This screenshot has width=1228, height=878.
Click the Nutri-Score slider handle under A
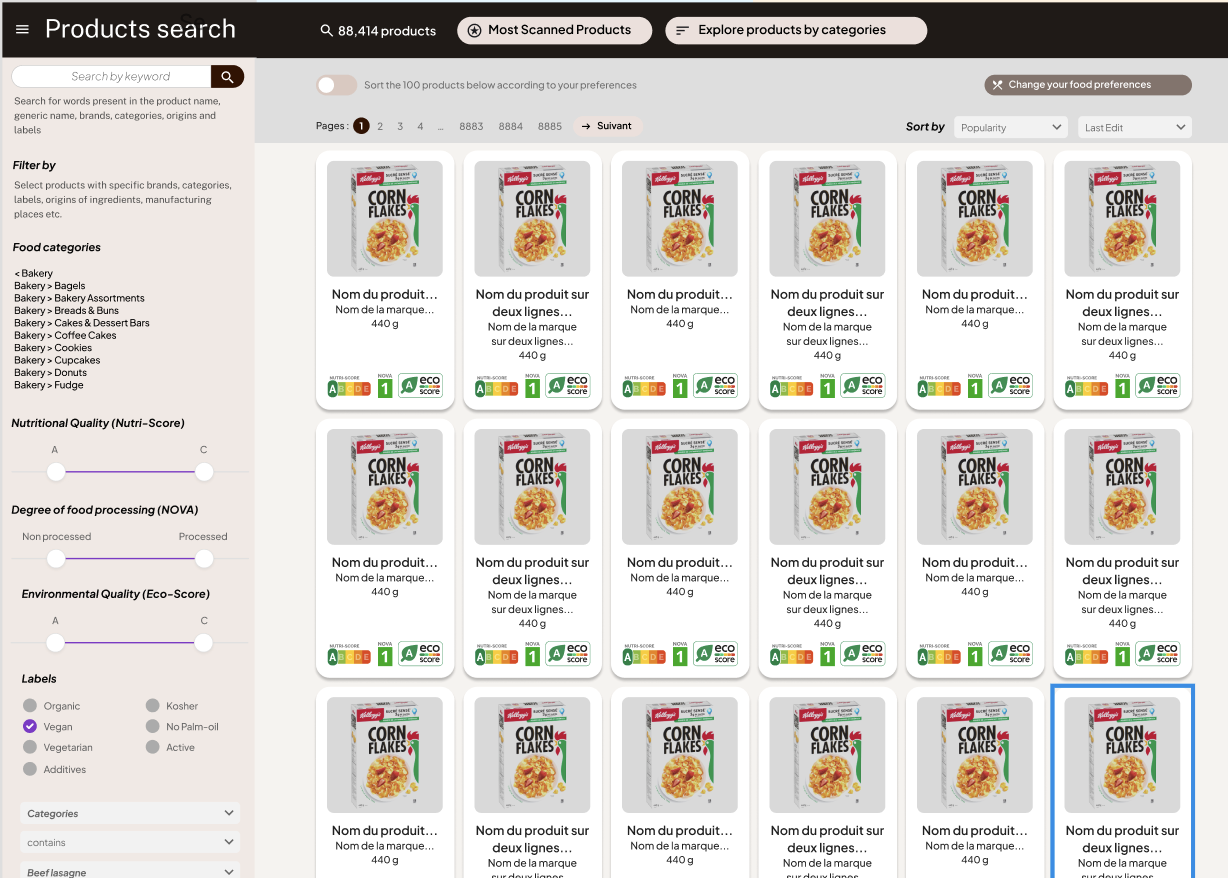pyautogui.click(x=56, y=472)
